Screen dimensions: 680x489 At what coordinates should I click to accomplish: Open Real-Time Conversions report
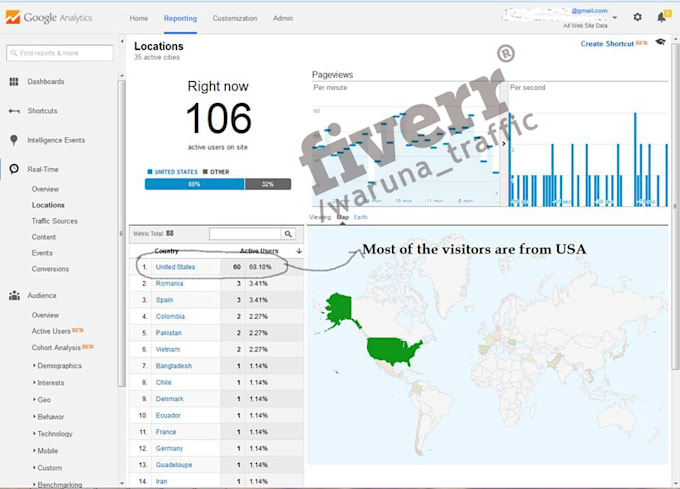click(x=50, y=269)
